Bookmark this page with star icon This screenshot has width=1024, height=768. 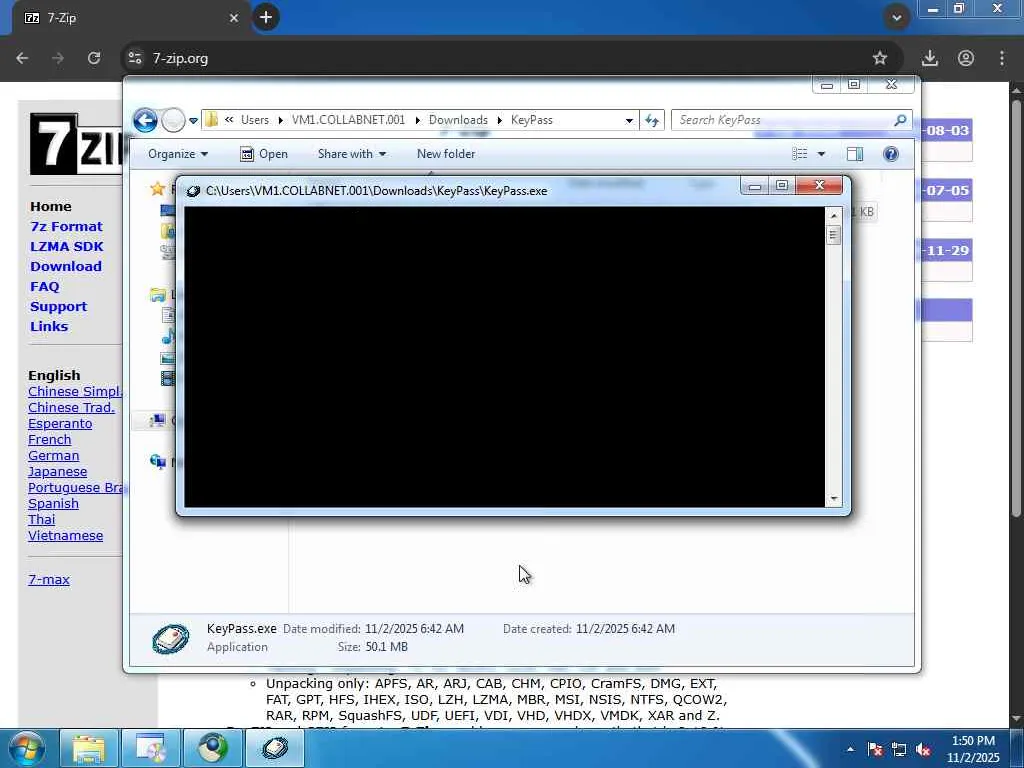click(x=880, y=58)
